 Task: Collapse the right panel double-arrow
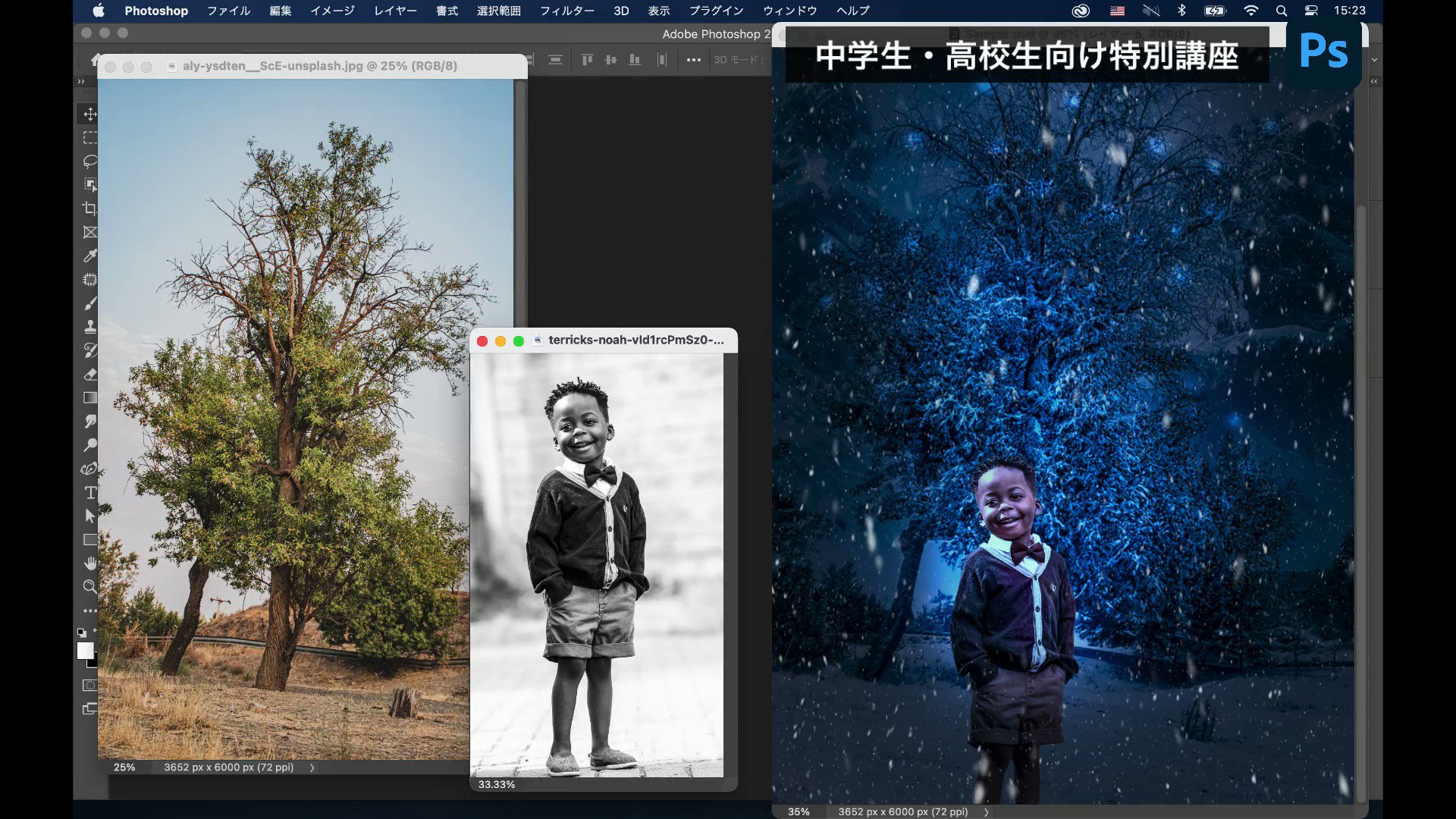tap(1374, 81)
